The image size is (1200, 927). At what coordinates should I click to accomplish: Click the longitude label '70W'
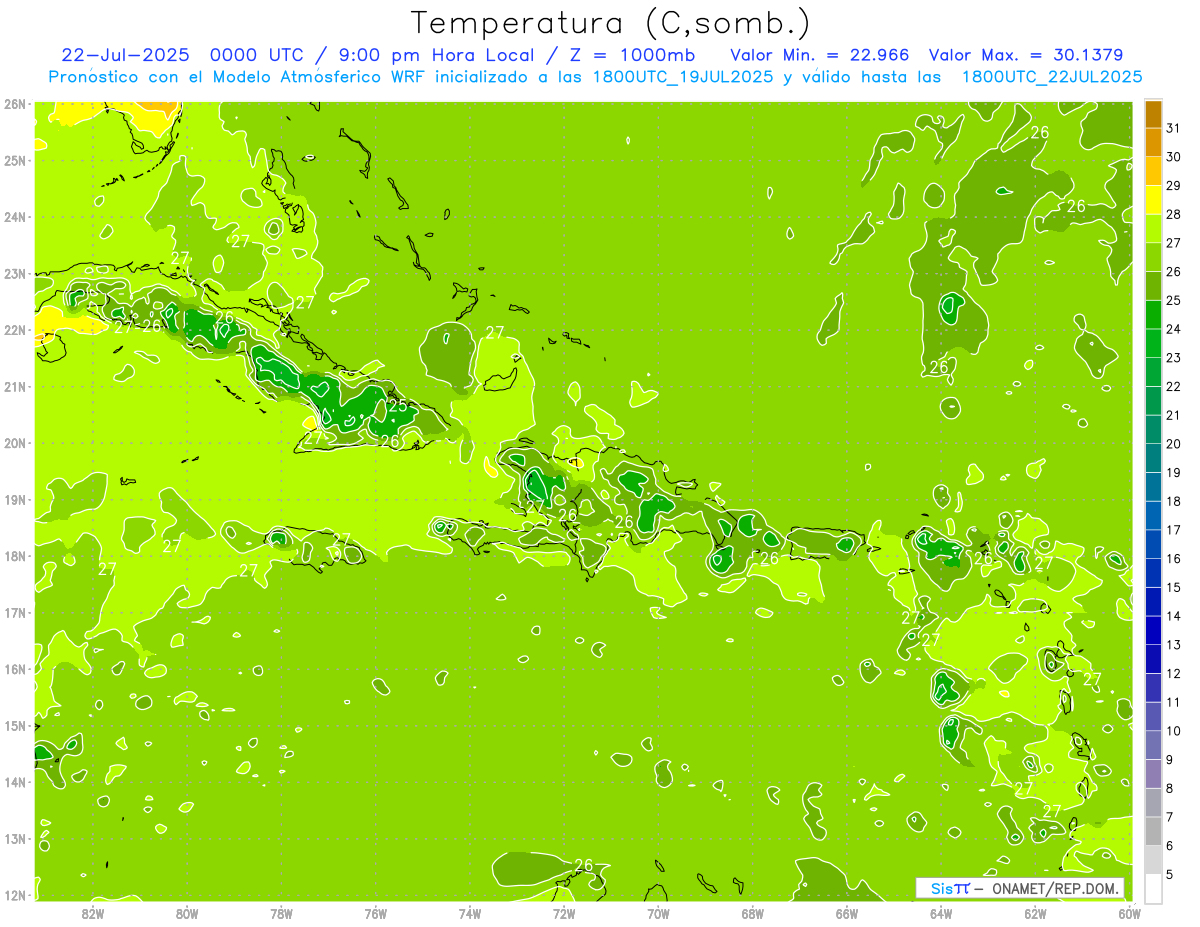point(658,913)
